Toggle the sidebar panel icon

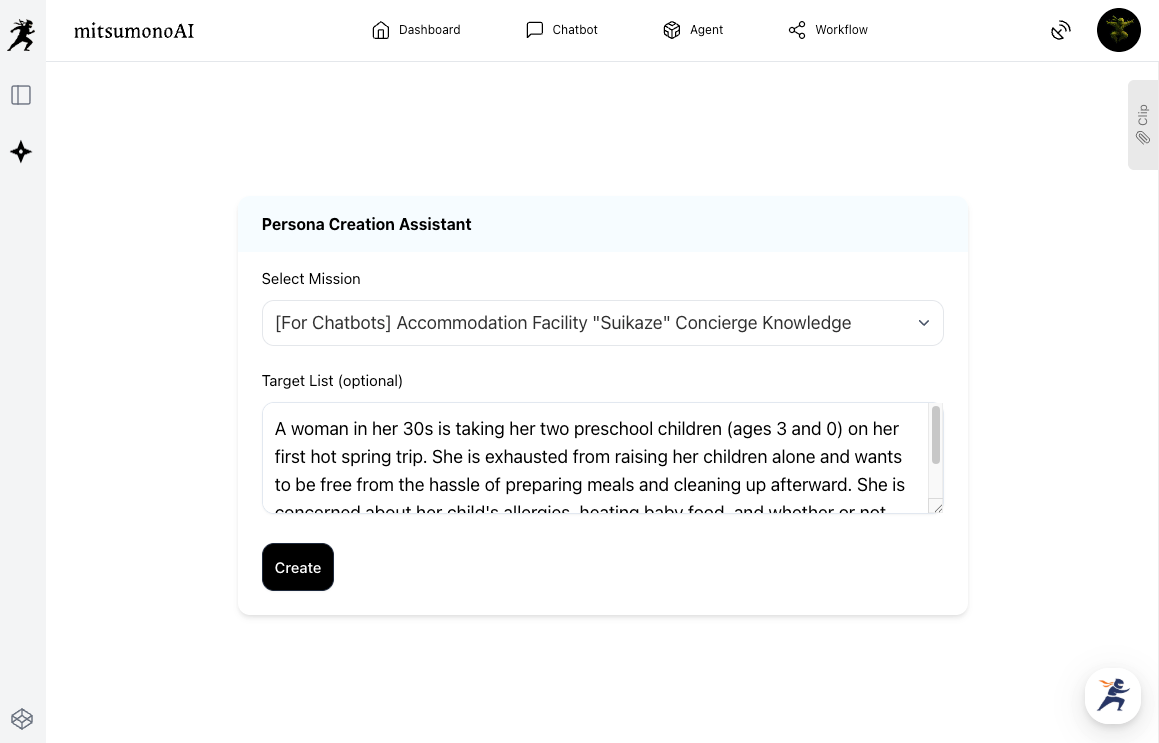click(x=21, y=95)
